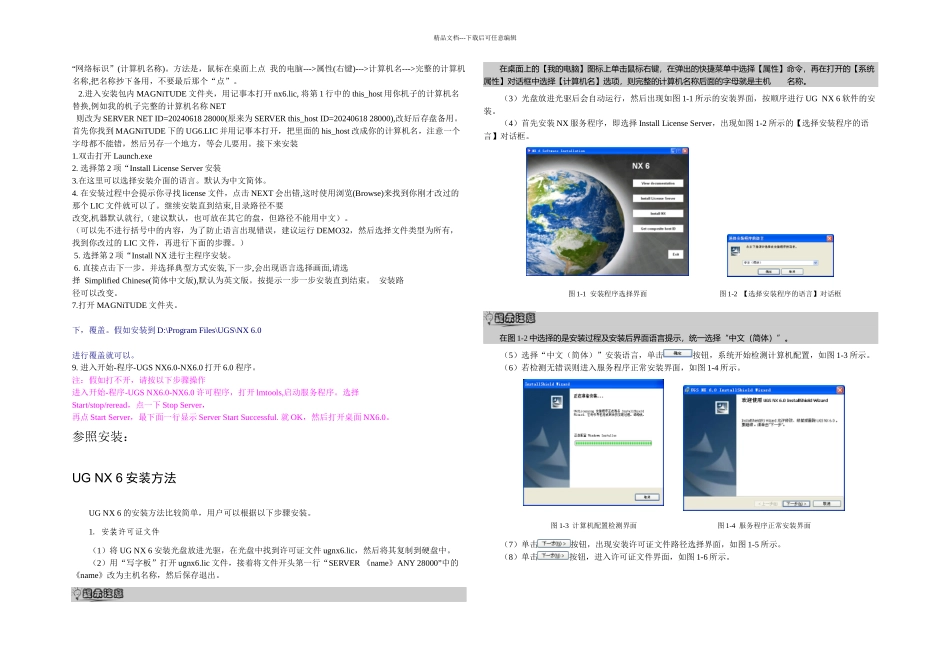This screenshot has height=672, width=950.
Task: Click the line with SERVER NET ID=20240618 28000
Action: pyautogui.click(x=268, y=118)
